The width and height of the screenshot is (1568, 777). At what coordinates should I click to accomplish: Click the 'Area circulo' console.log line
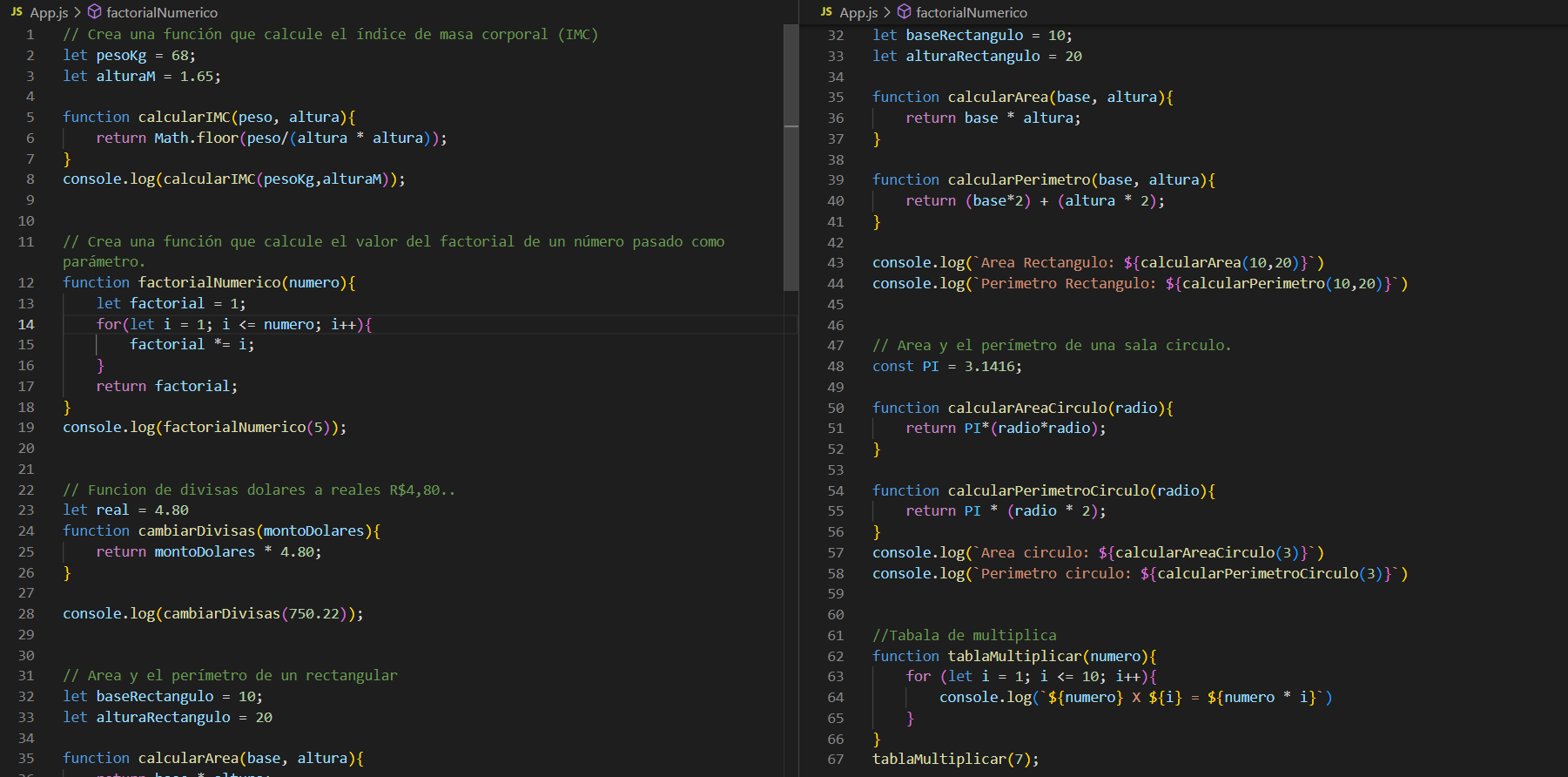(1099, 553)
